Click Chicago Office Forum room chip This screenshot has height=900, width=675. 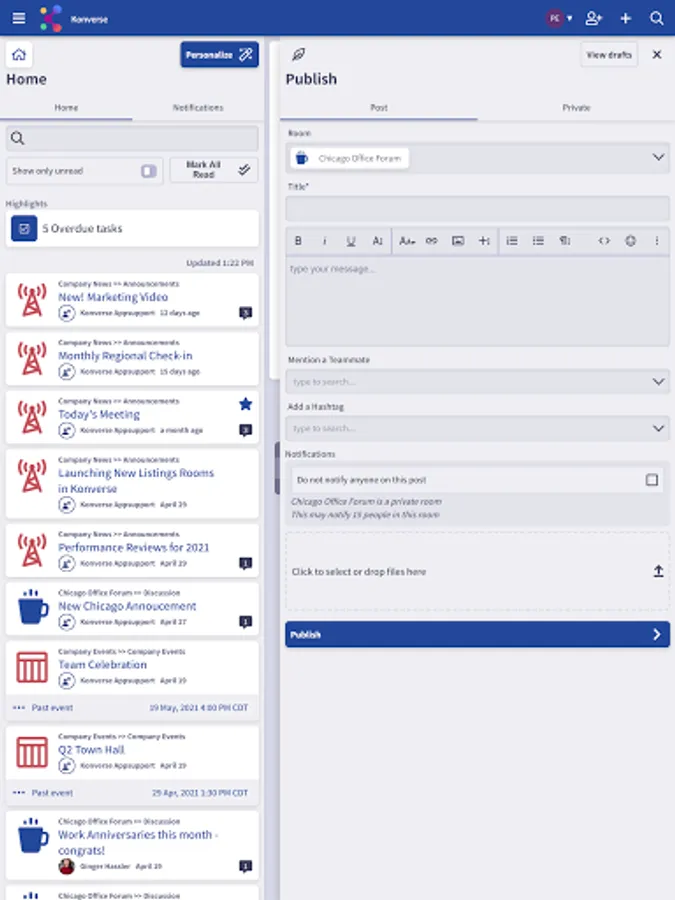[x=350, y=158]
